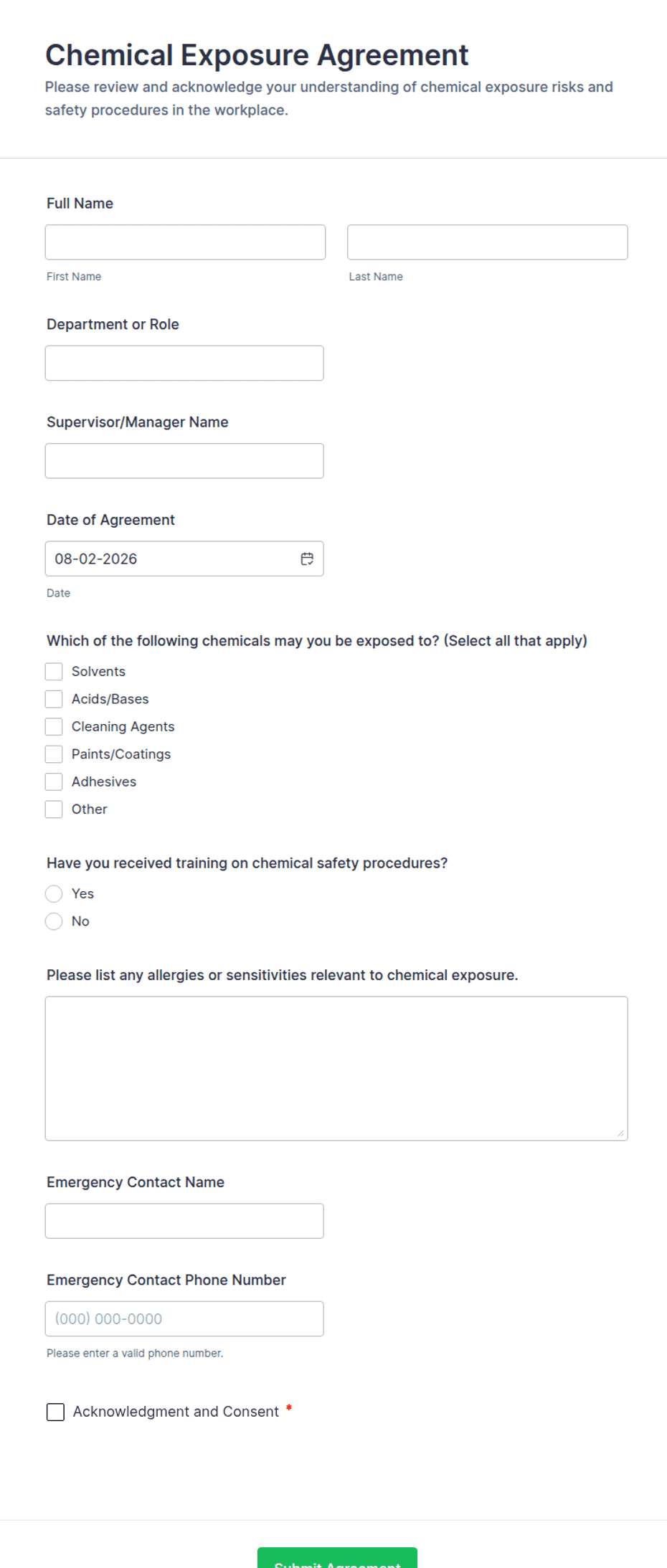Click the Emergency Contact Phone Number field

pos(184,1318)
